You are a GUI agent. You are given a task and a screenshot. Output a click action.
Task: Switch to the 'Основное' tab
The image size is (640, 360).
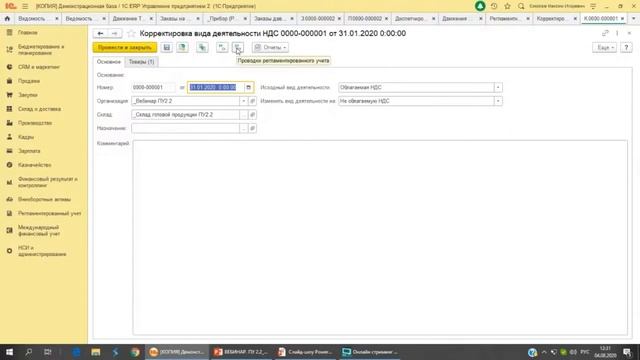[x=109, y=62]
